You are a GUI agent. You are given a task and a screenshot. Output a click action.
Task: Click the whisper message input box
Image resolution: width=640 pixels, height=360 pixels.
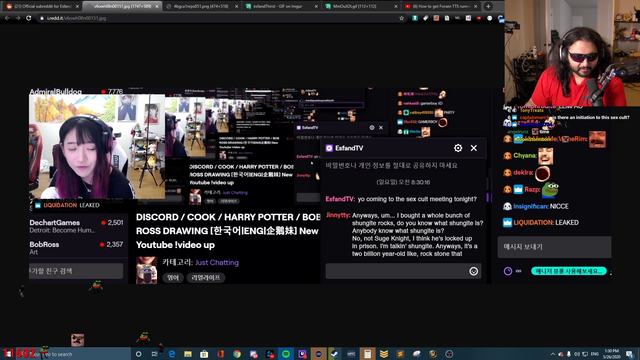[403, 271]
